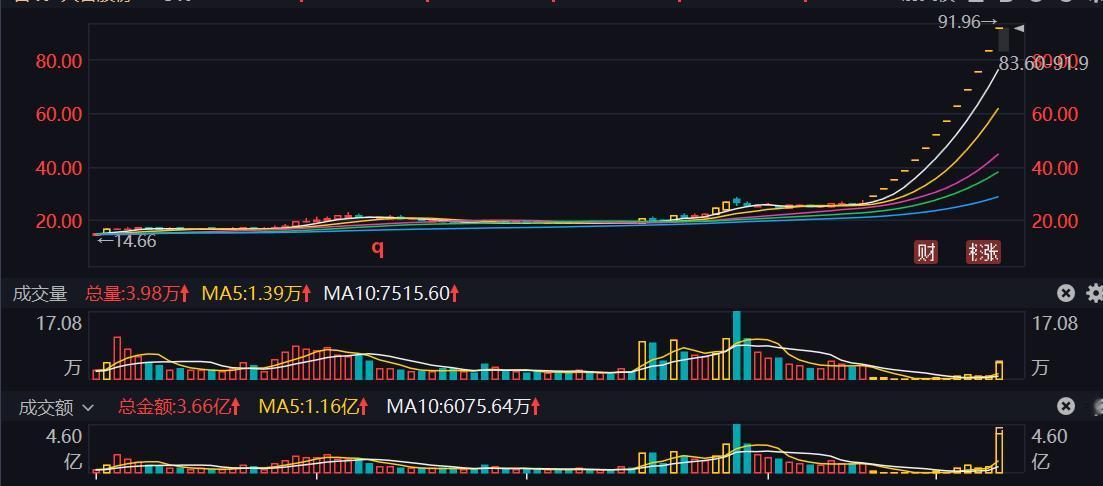
Task: Click the latest yellow turnover bar
Action: (x=999, y=449)
